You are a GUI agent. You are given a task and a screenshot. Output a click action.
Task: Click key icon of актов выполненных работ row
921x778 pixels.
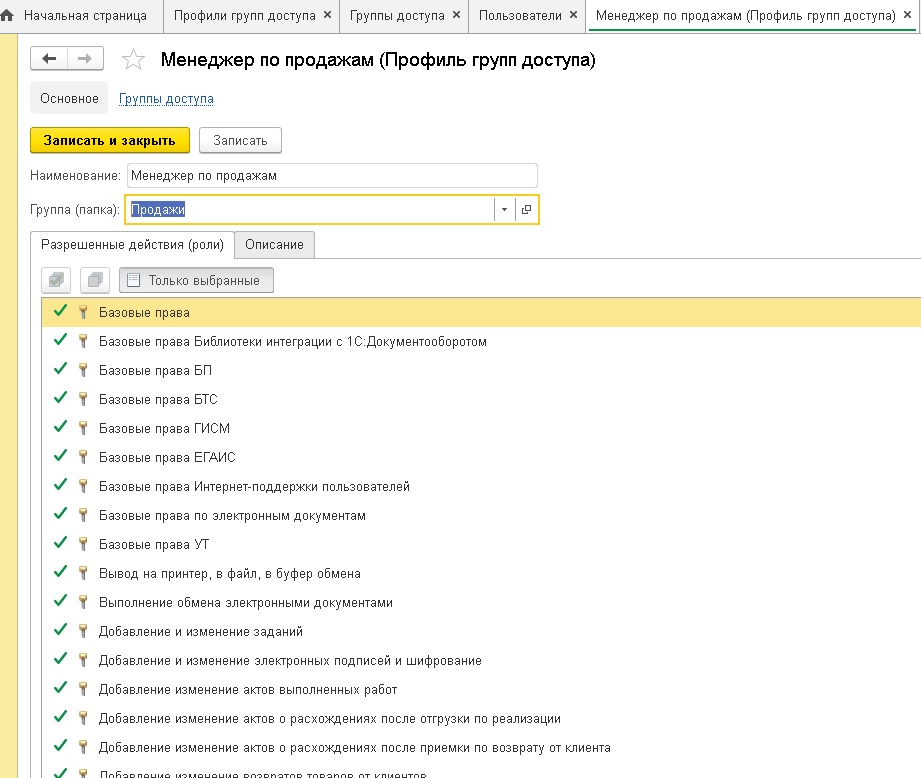(x=83, y=689)
